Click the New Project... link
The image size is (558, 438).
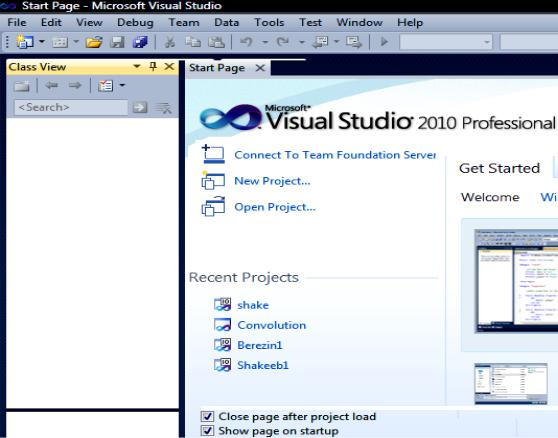tap(272, 181)
